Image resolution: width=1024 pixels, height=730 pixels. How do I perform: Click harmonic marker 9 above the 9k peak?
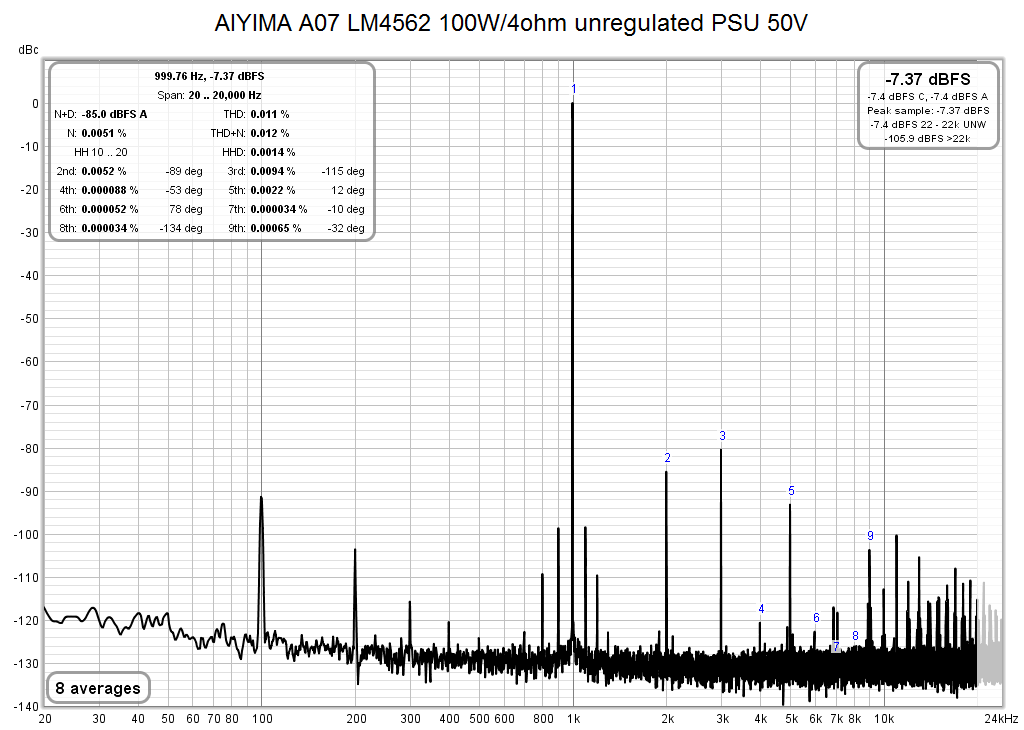[870, 535]
